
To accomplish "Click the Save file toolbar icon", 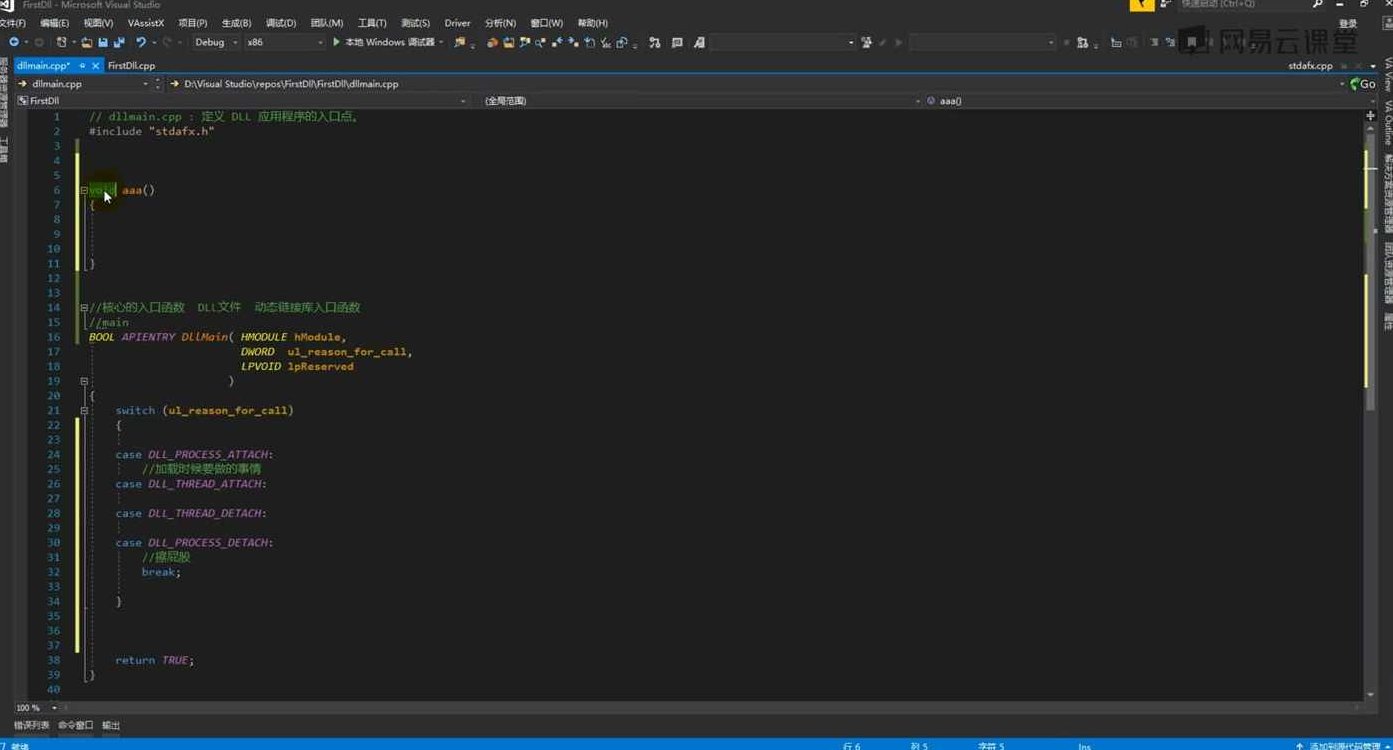I will [x=103, y=43].
